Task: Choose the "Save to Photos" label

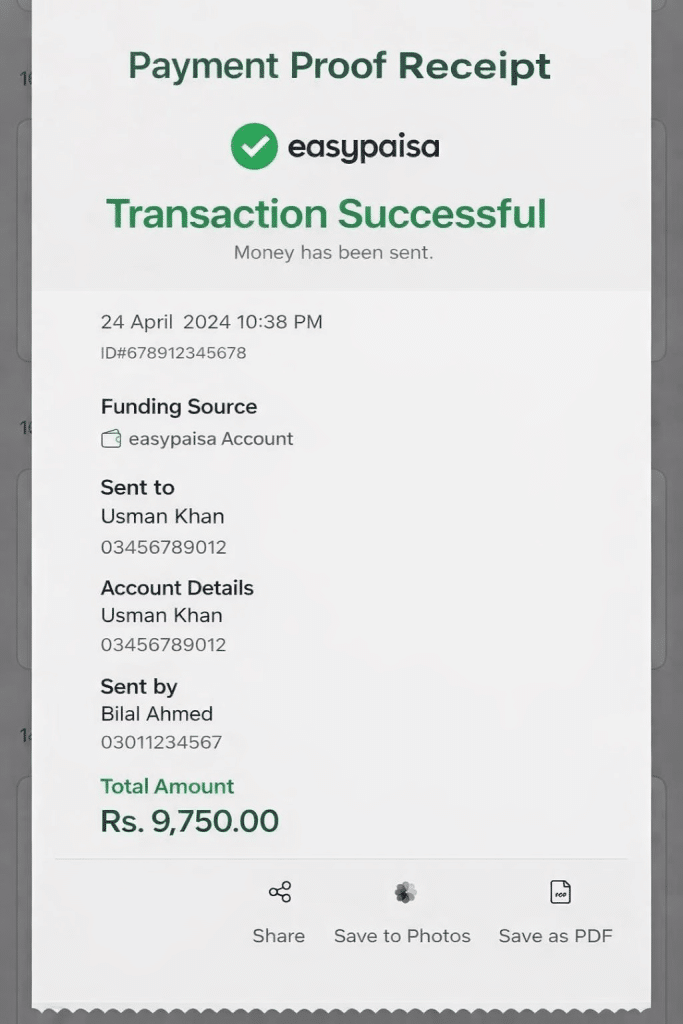Action: click(x=402, y=936)
